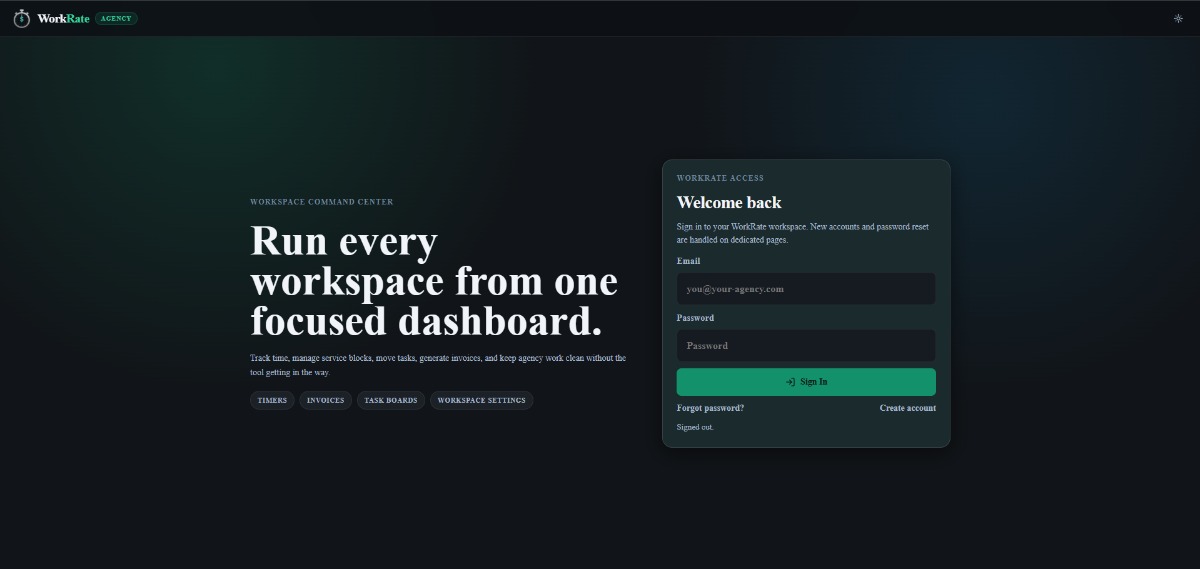Toggle the light/dark theme sun icon
The image size is (1200, 569).
pyautogui.click(x=1178, y=18)
